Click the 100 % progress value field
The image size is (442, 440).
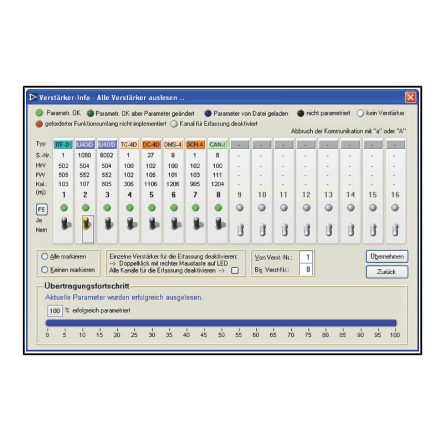coord(55,311)
